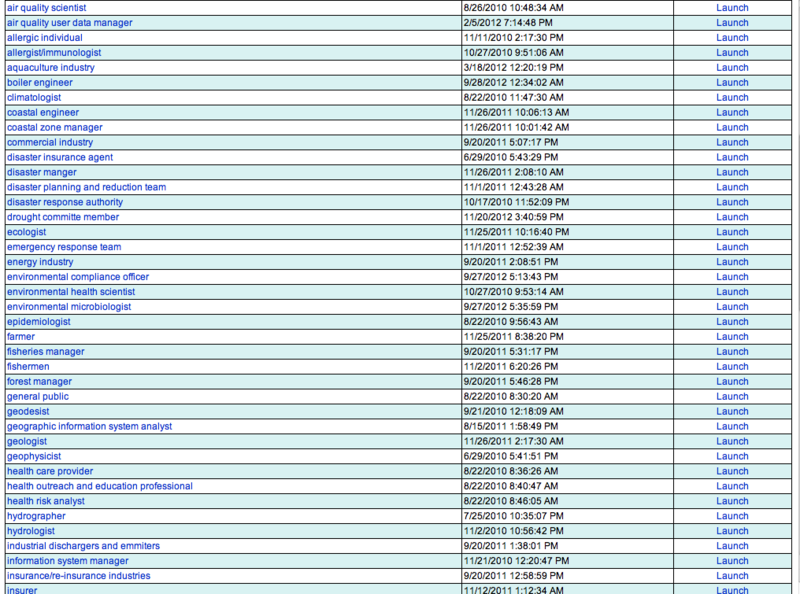
Task: Select the boiler engineer link
Action: 41,82
